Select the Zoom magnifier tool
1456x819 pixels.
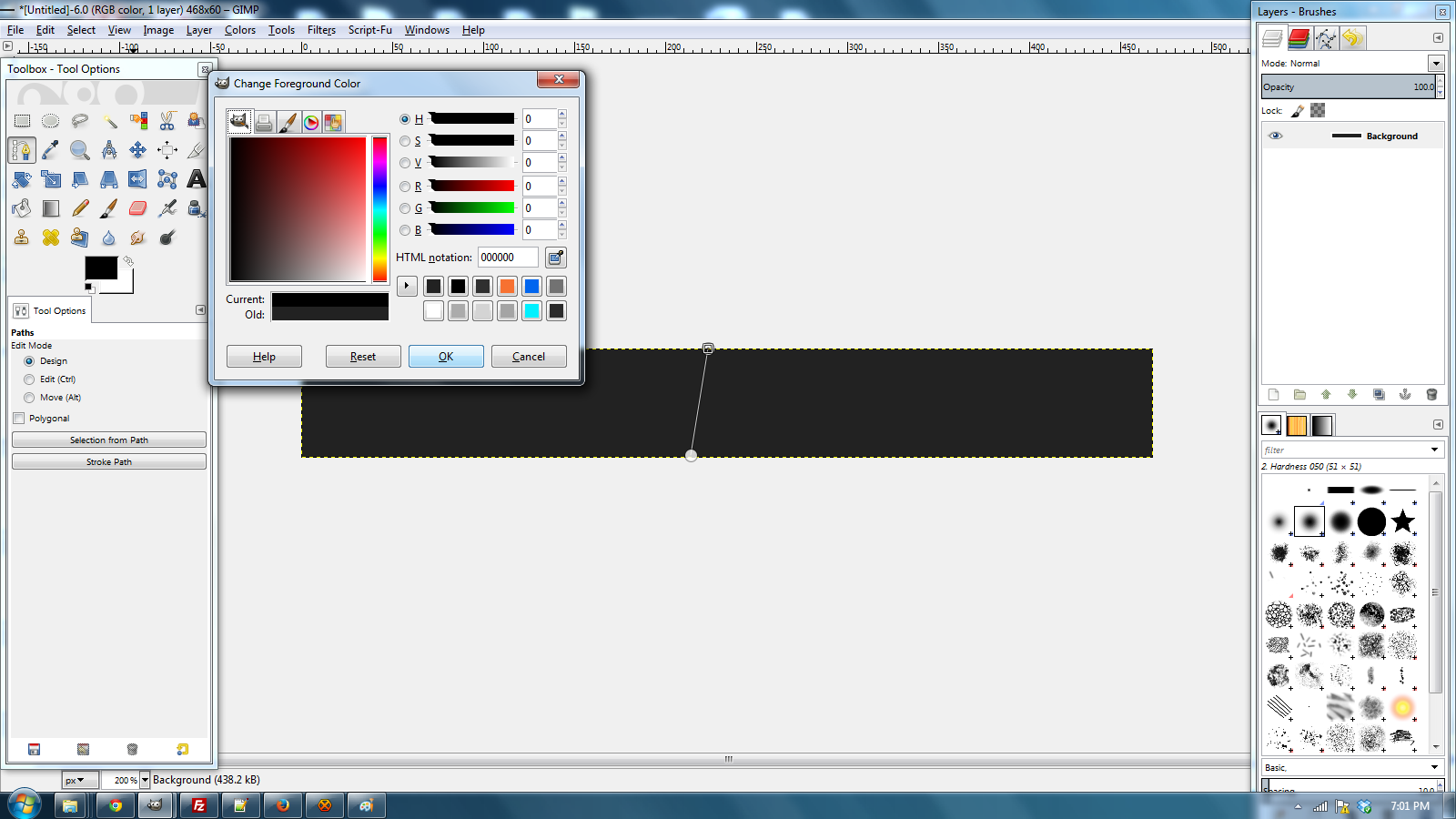click(80, 150)
